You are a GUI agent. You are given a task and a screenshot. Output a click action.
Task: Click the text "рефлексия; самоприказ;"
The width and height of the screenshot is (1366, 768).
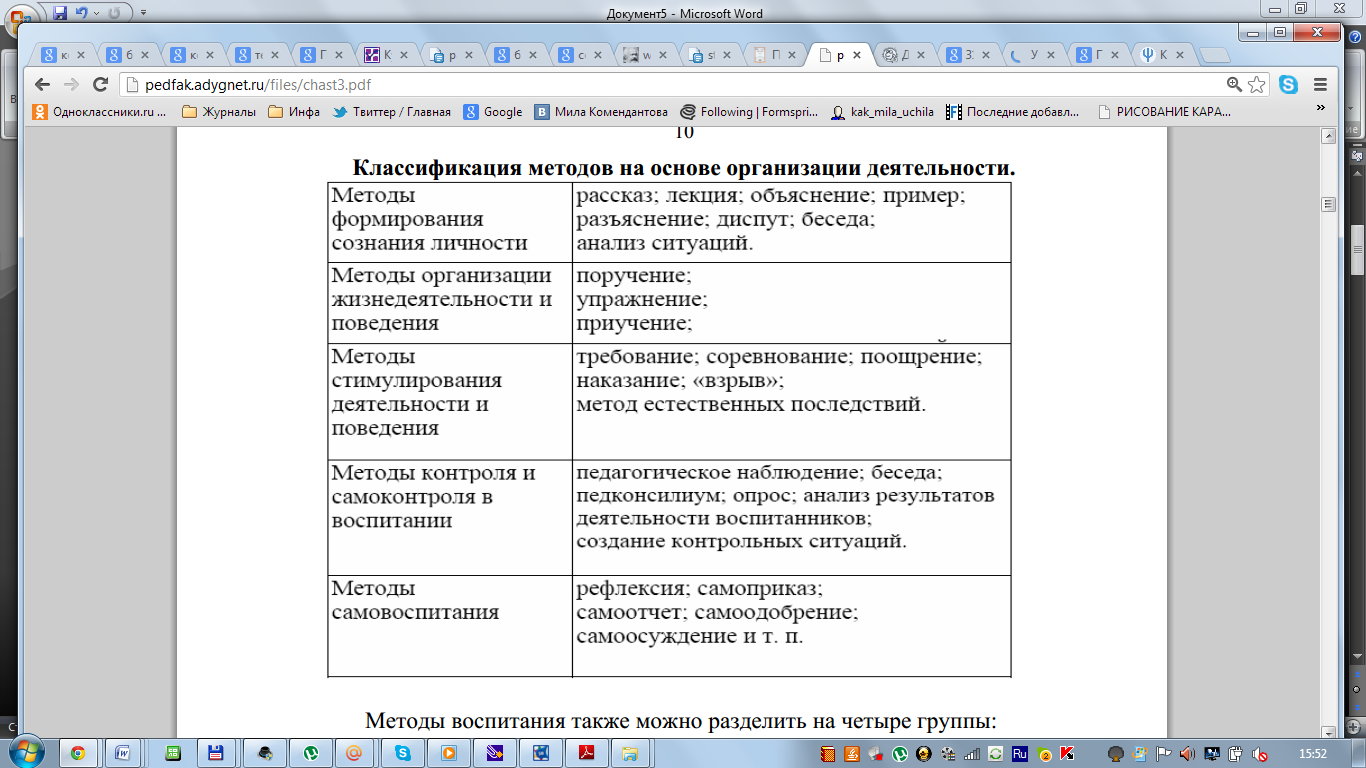pos(699,589)
